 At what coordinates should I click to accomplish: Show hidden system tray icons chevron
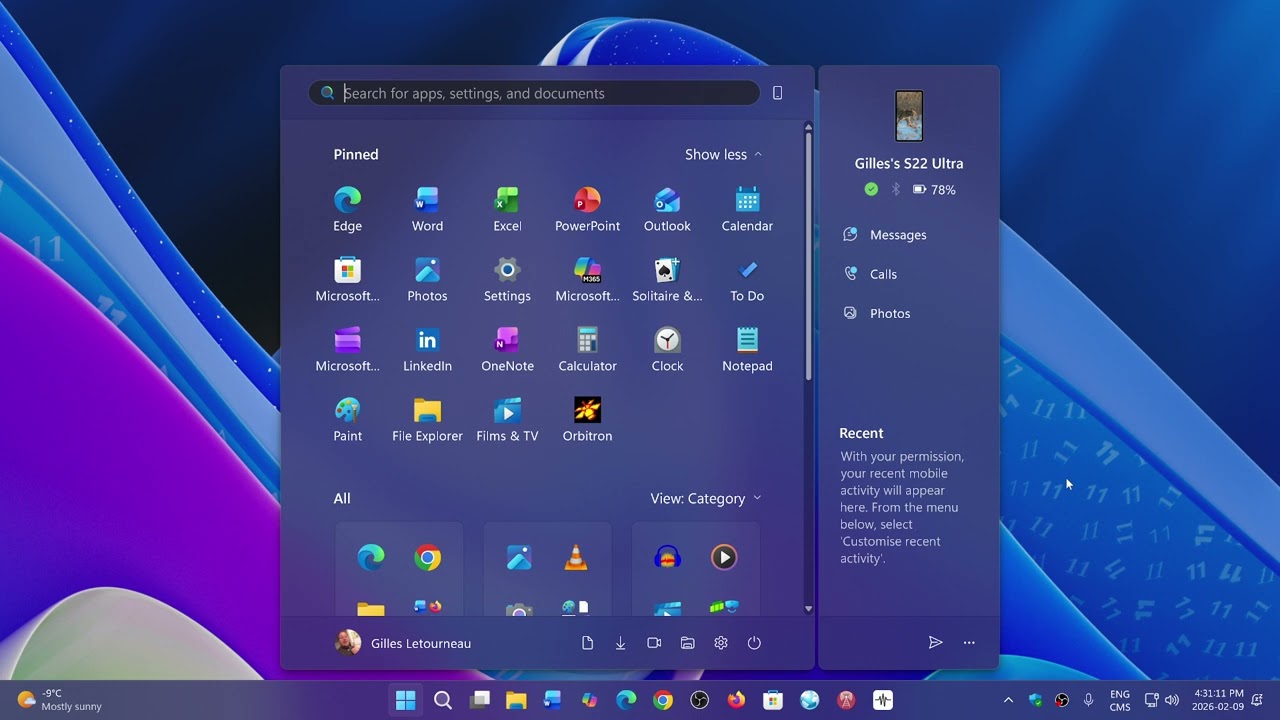[1008, 700]
